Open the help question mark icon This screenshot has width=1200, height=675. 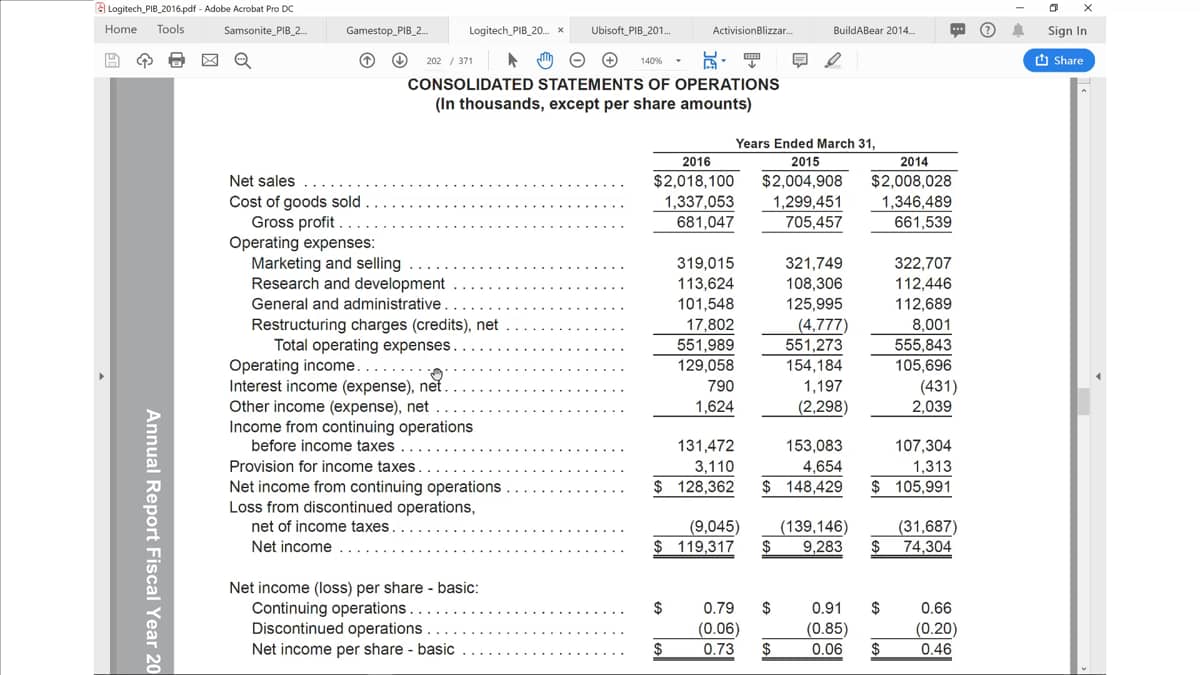[989, 30]
